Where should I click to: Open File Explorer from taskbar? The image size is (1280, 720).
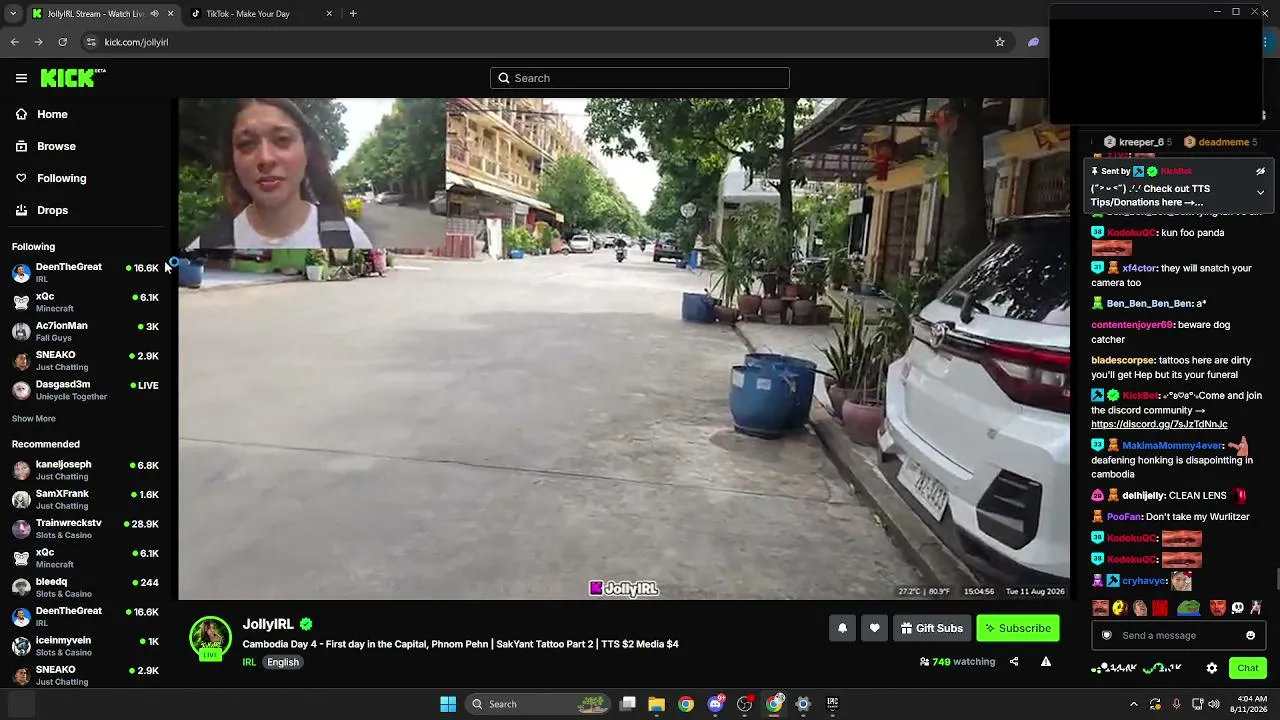656,704
